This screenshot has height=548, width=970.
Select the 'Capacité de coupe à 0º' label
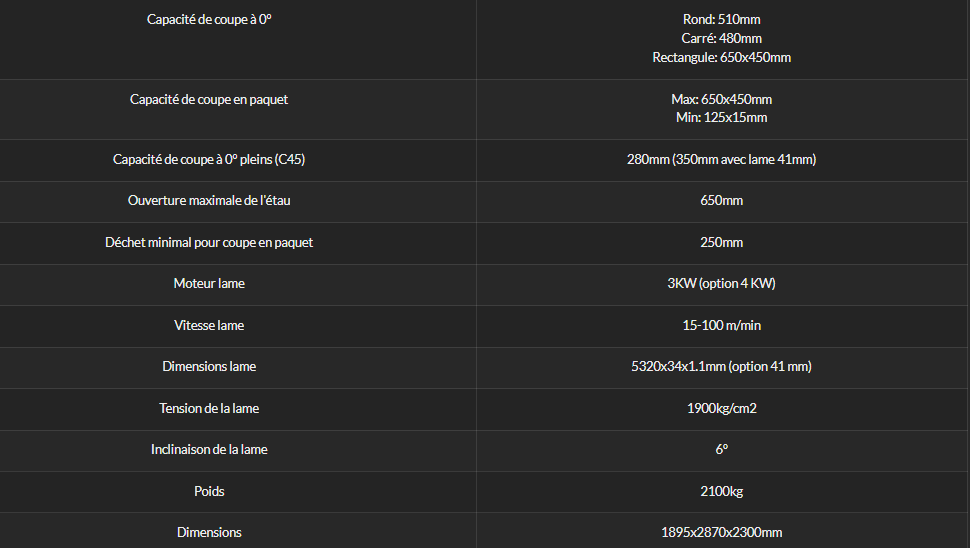[x=209, y=19]
